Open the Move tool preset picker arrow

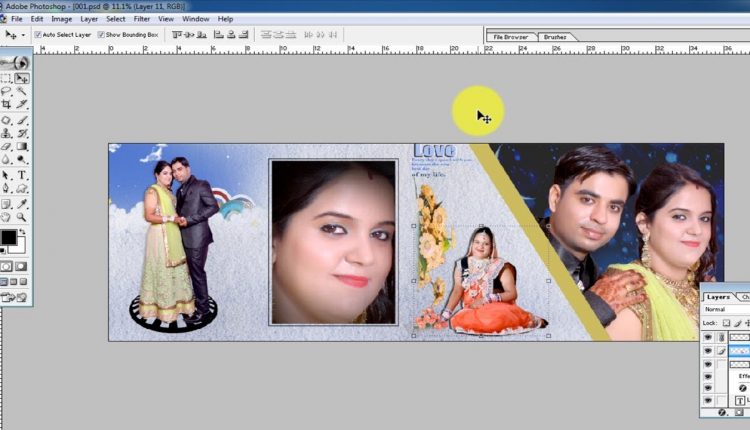click(23, 35)
